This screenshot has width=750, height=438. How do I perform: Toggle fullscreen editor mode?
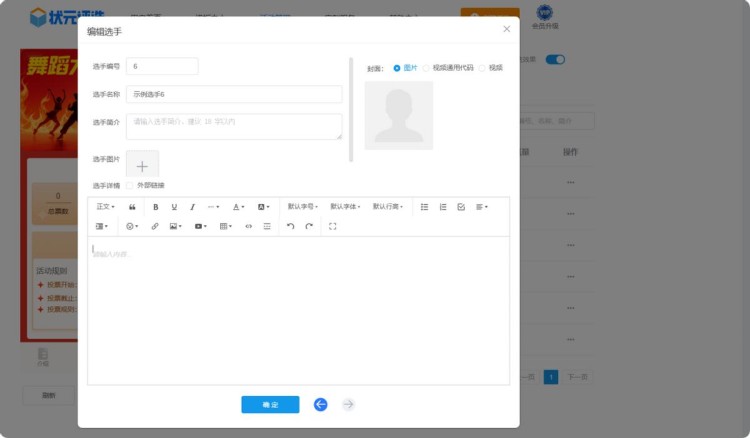click(x=332, y=227)
